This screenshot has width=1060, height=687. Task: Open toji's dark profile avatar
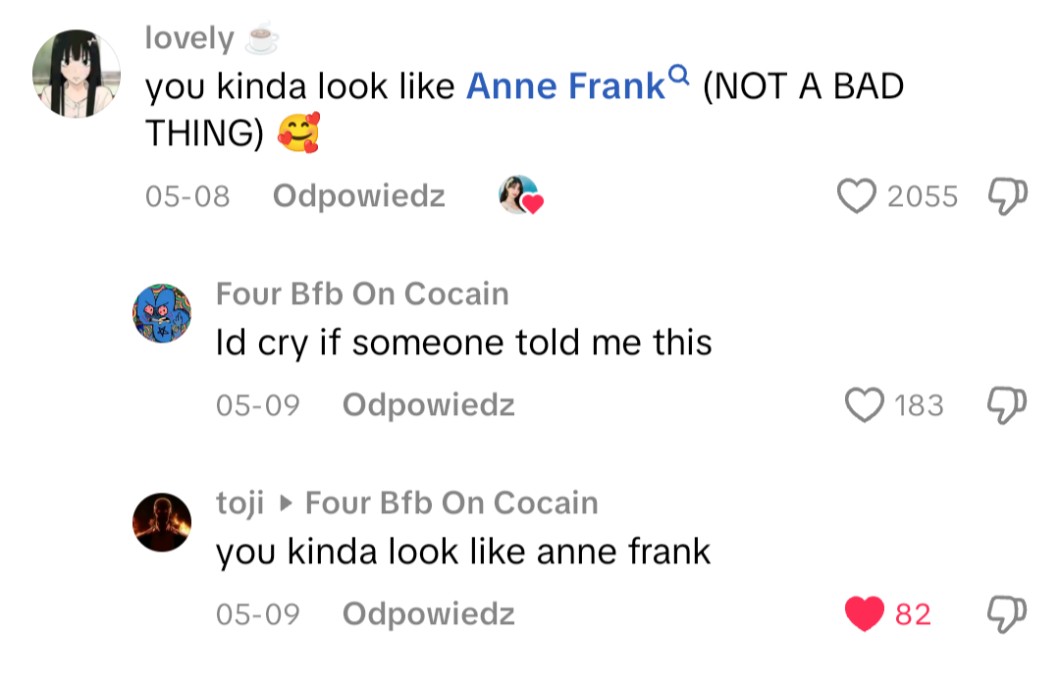click(162, 521)
